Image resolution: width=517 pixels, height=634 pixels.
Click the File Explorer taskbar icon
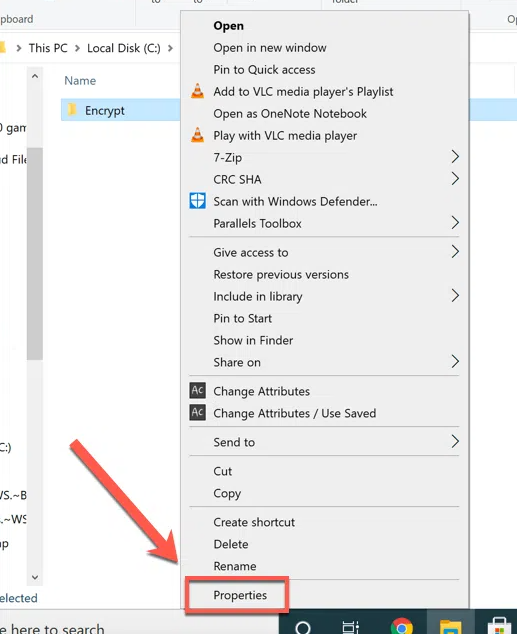click(x=450, y=626)
